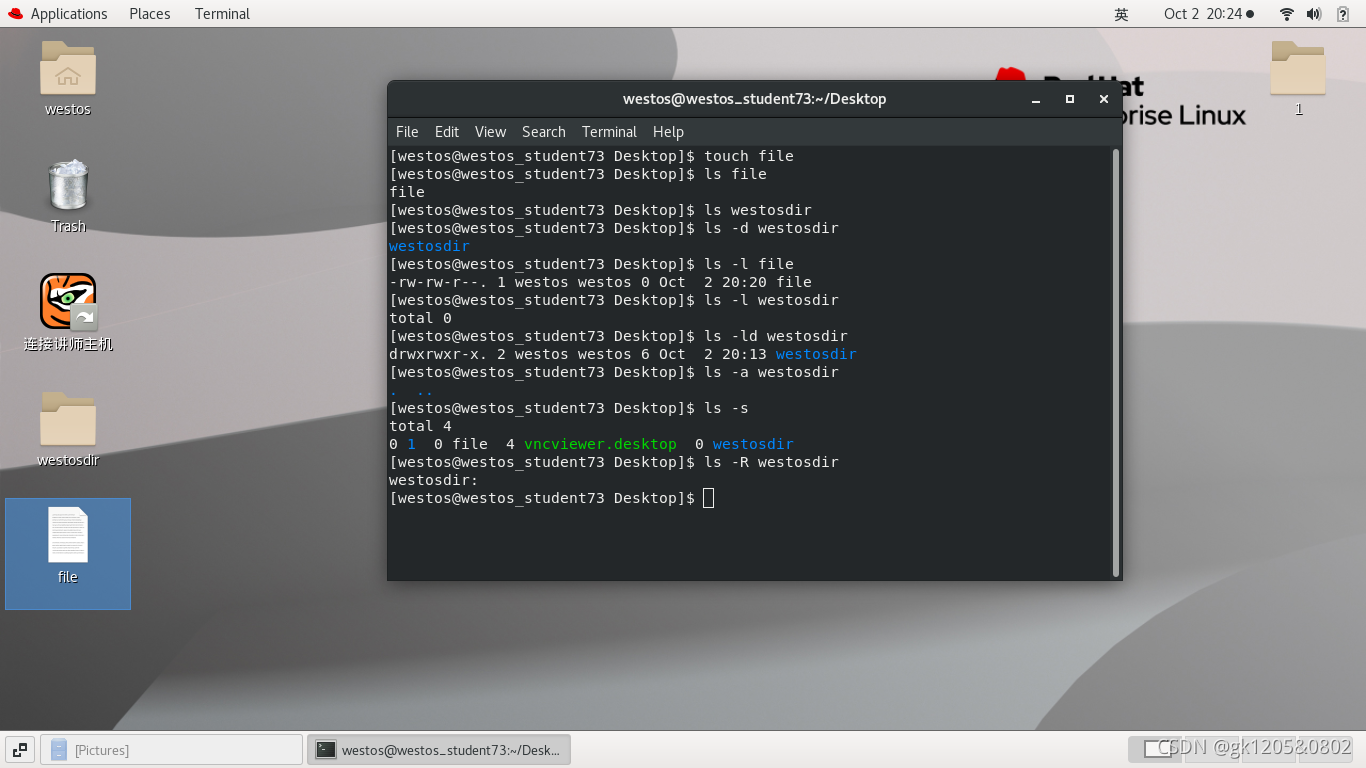Open the Wi-Fi network status icon
The image size is (1366, 768).
(x=1287, y=14)
